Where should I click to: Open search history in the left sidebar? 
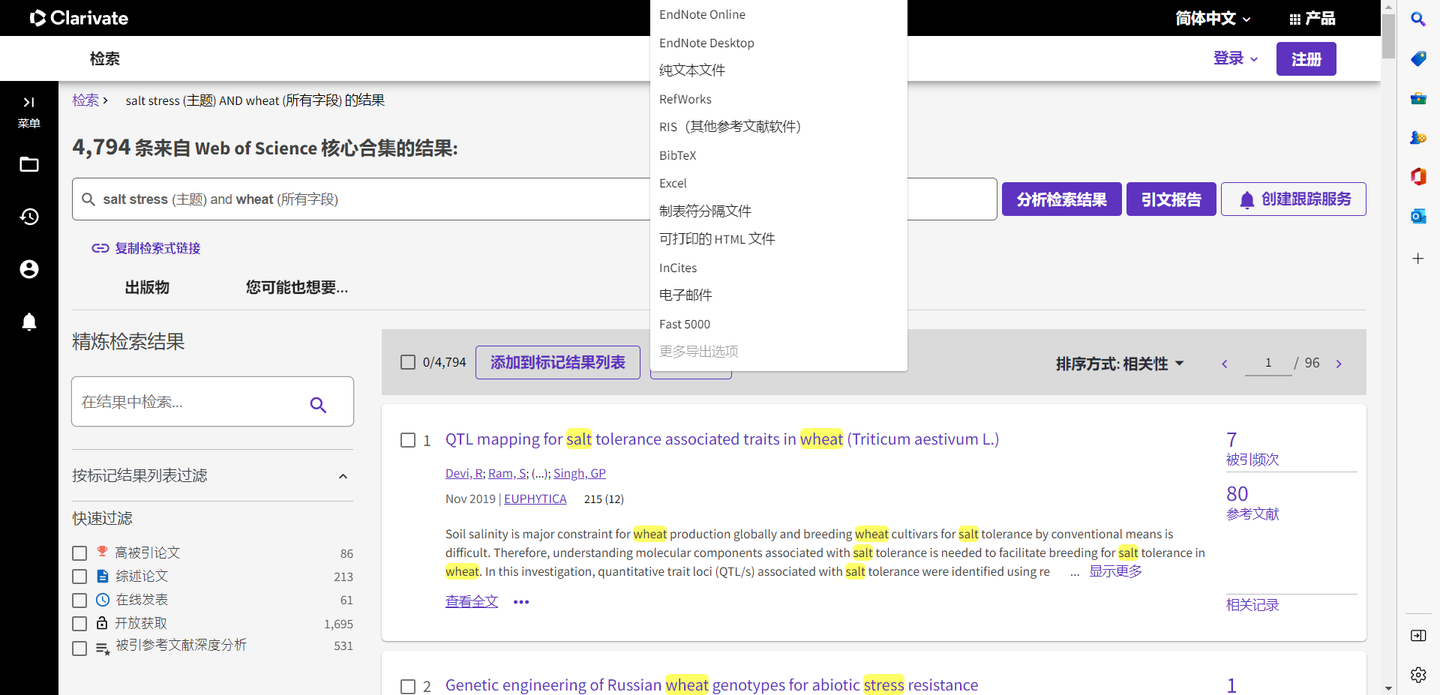coord(29,216)
